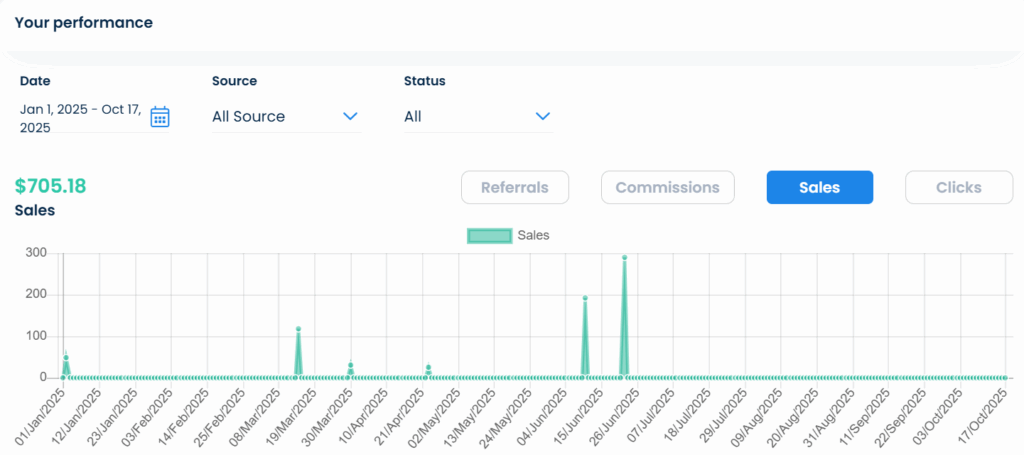Click the Your performance heading

[x=84, y=22]
